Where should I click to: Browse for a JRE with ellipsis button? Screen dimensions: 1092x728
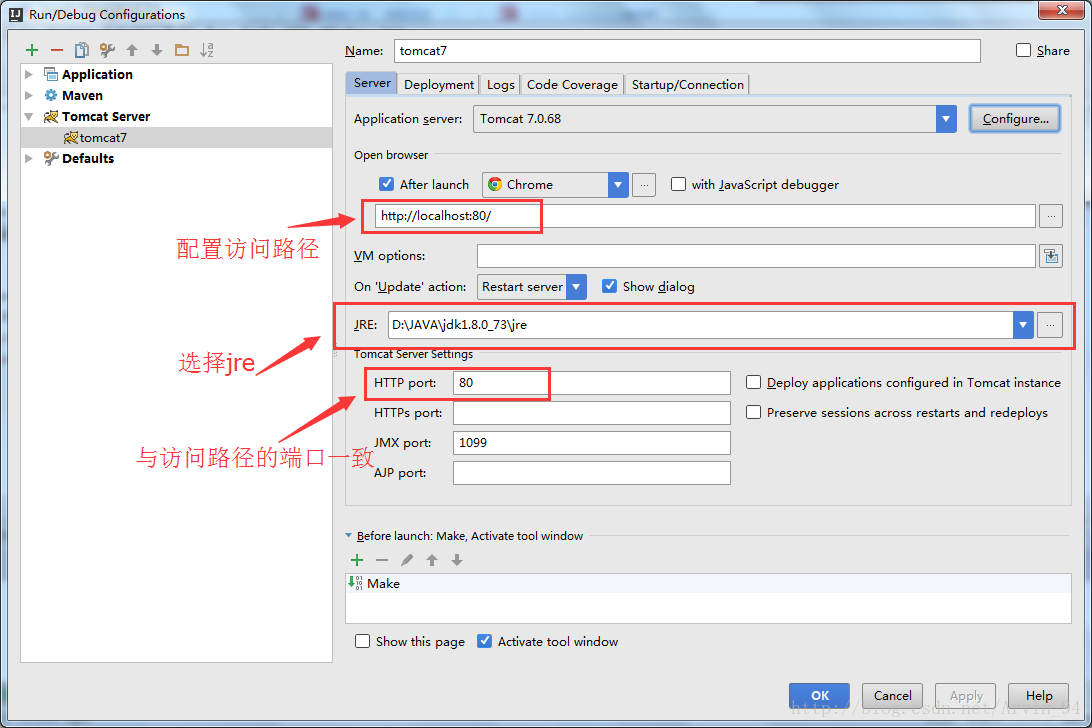coord(1050,325)
